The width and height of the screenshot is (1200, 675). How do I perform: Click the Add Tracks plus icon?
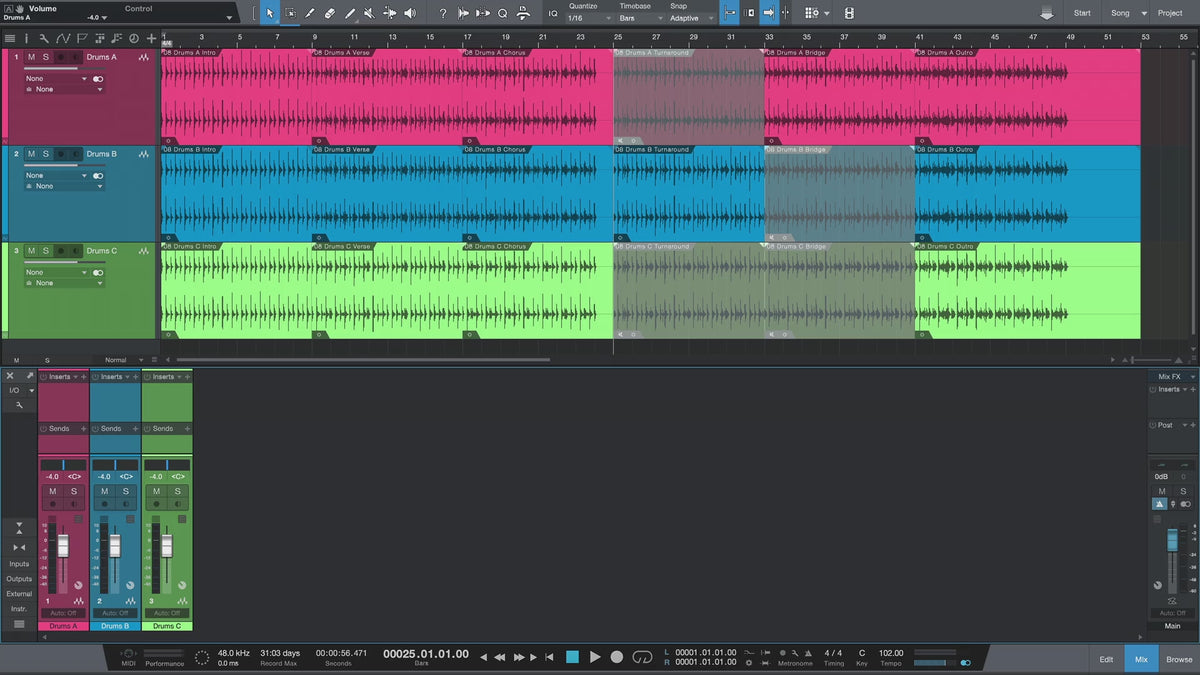151,38
